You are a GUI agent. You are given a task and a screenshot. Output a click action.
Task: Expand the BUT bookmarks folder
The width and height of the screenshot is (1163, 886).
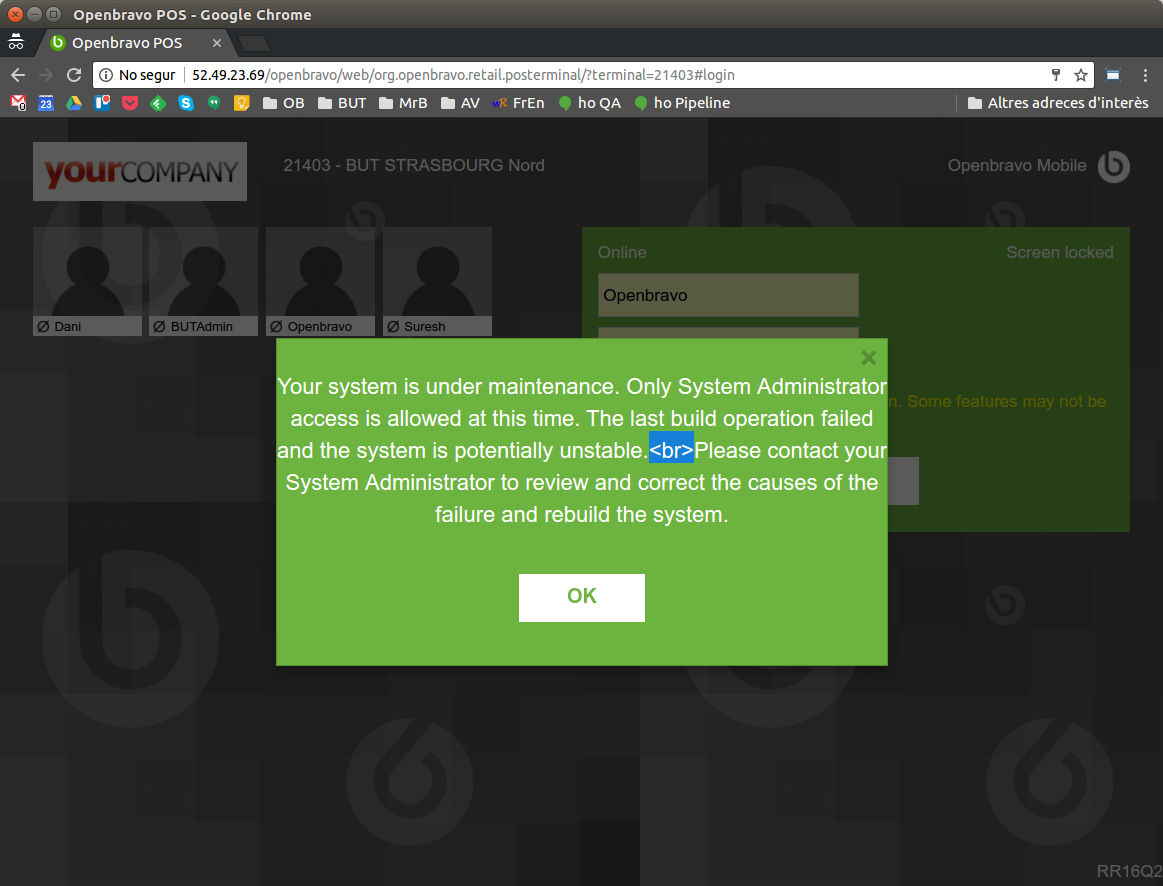[342, 103]
